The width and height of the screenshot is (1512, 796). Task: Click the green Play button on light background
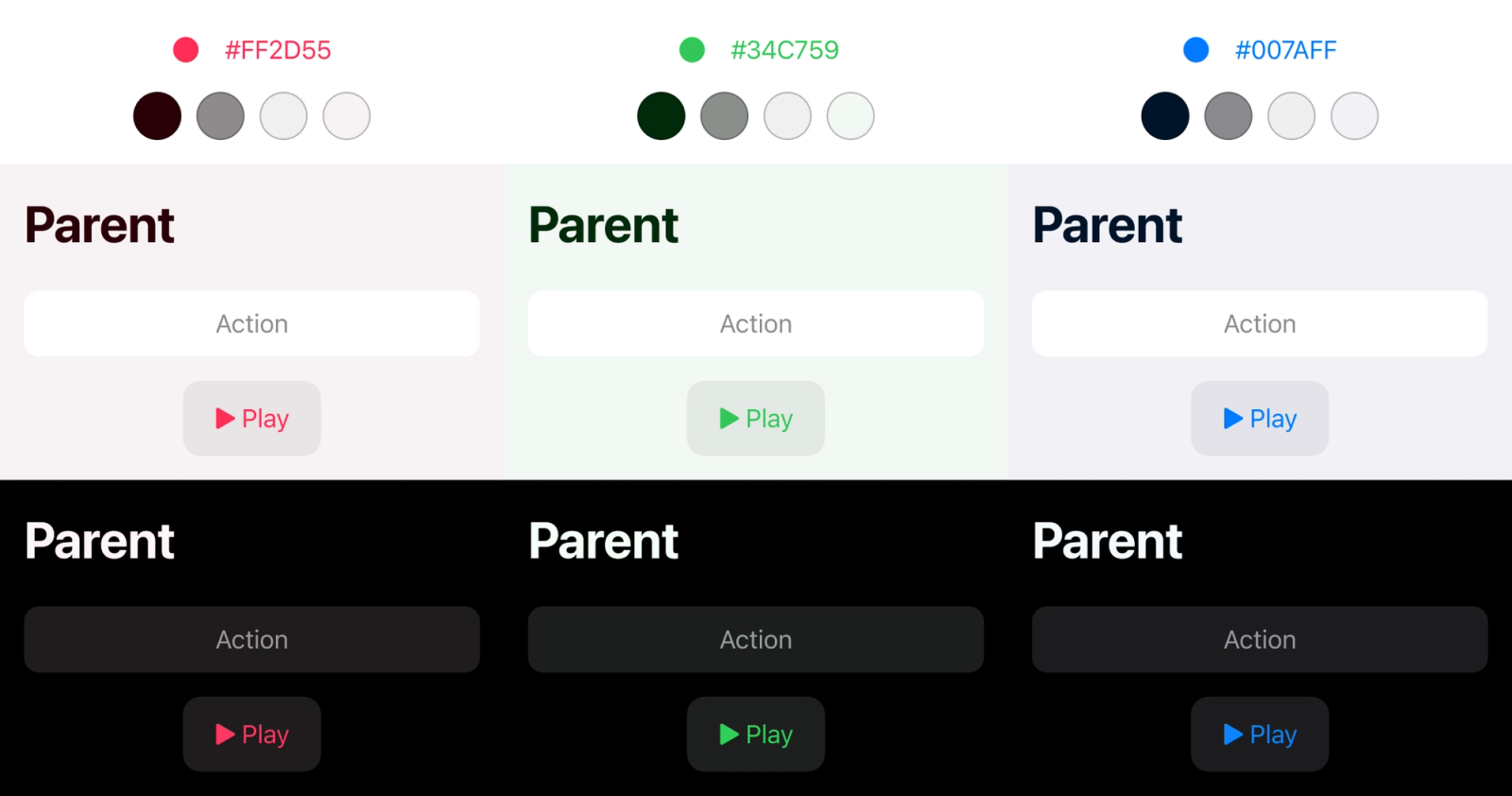click(756, 419)
